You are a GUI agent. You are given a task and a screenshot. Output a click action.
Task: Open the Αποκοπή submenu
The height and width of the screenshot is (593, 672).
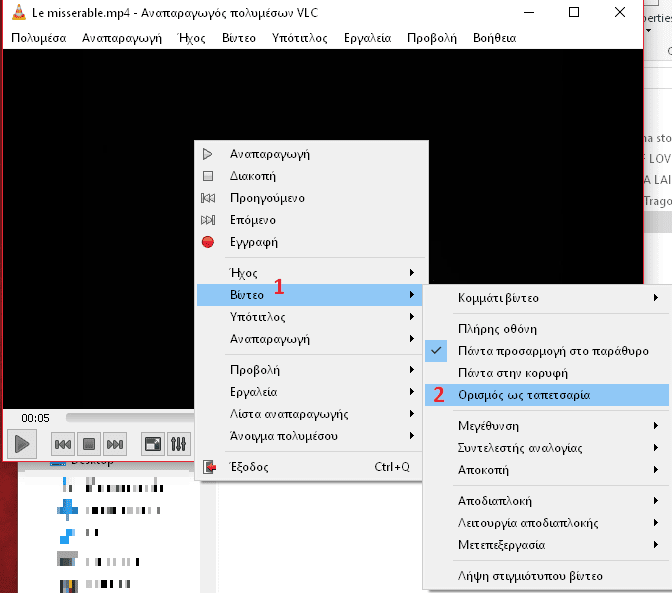point(547,470)
